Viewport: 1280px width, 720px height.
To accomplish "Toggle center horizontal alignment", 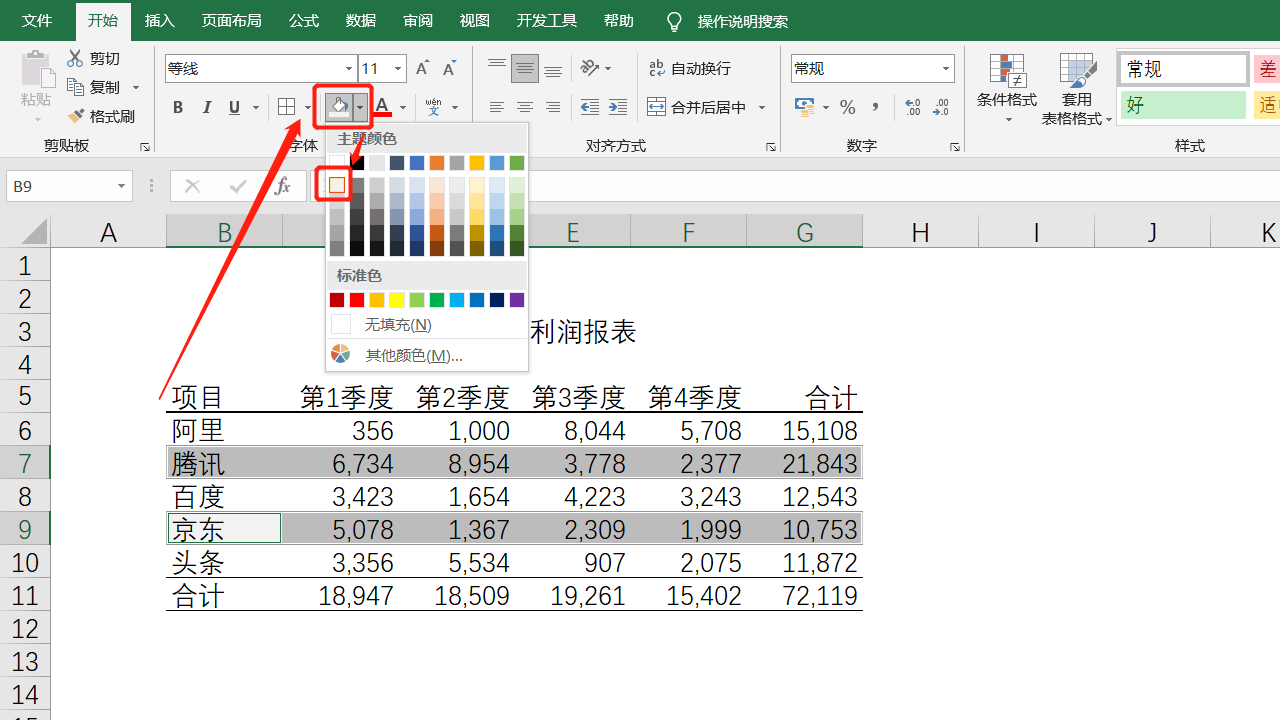I will 525,107.
